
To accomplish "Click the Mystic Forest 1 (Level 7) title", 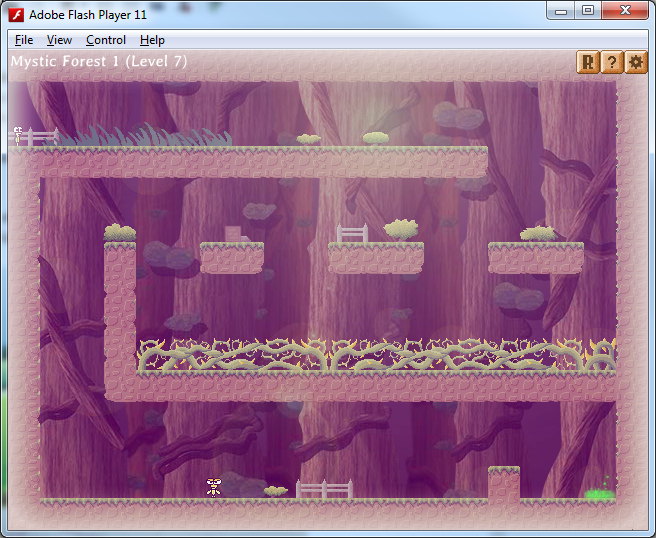I will [x=99, y=62].
